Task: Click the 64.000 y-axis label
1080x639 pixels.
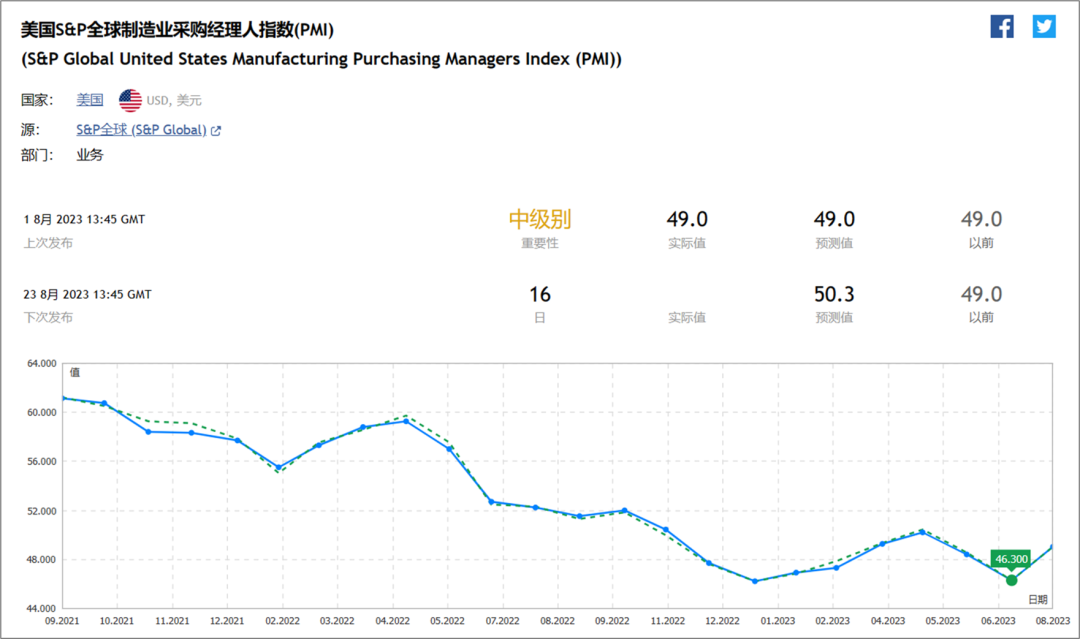Action: click(41, 364)
